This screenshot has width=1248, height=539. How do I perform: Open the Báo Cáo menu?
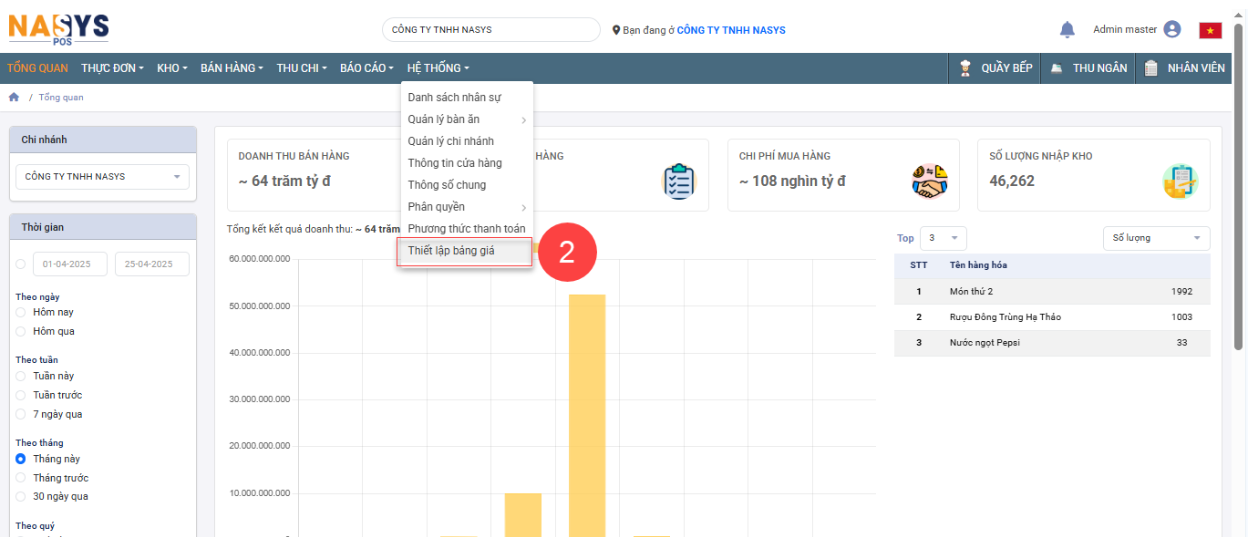(366, 68)
